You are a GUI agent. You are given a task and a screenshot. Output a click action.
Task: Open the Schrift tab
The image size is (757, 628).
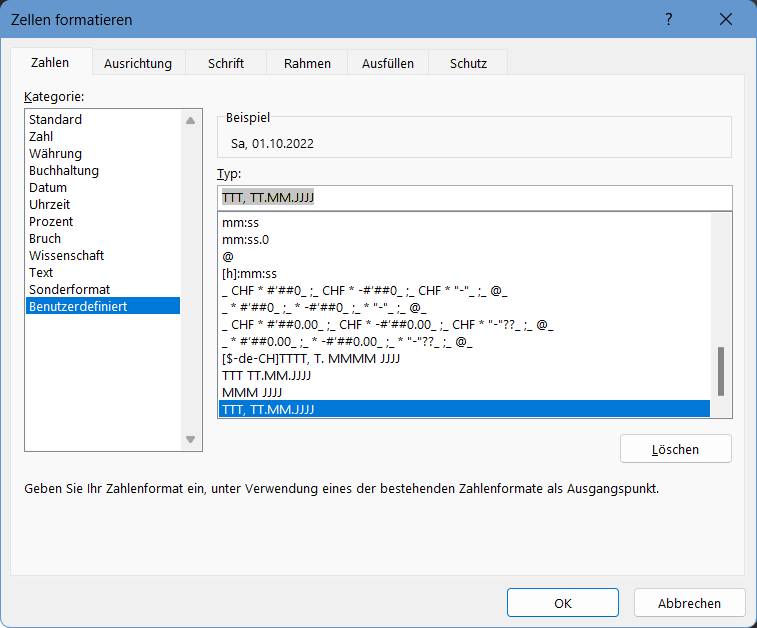226,63
